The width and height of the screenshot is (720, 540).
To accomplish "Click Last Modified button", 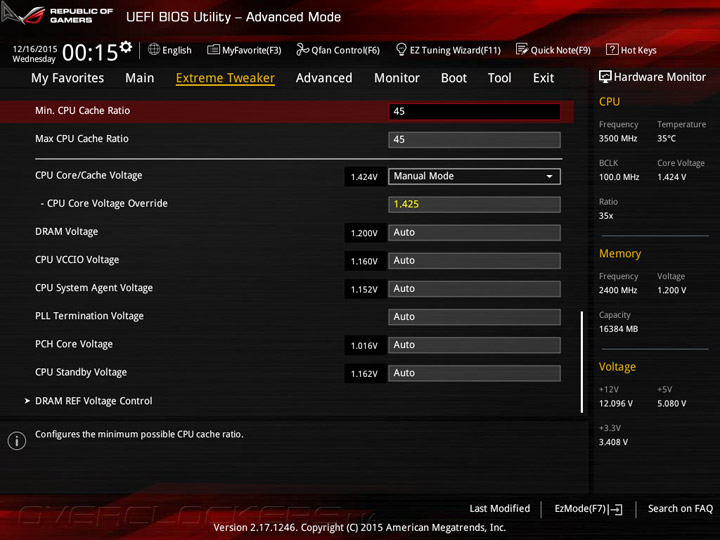I will point(500,508).
